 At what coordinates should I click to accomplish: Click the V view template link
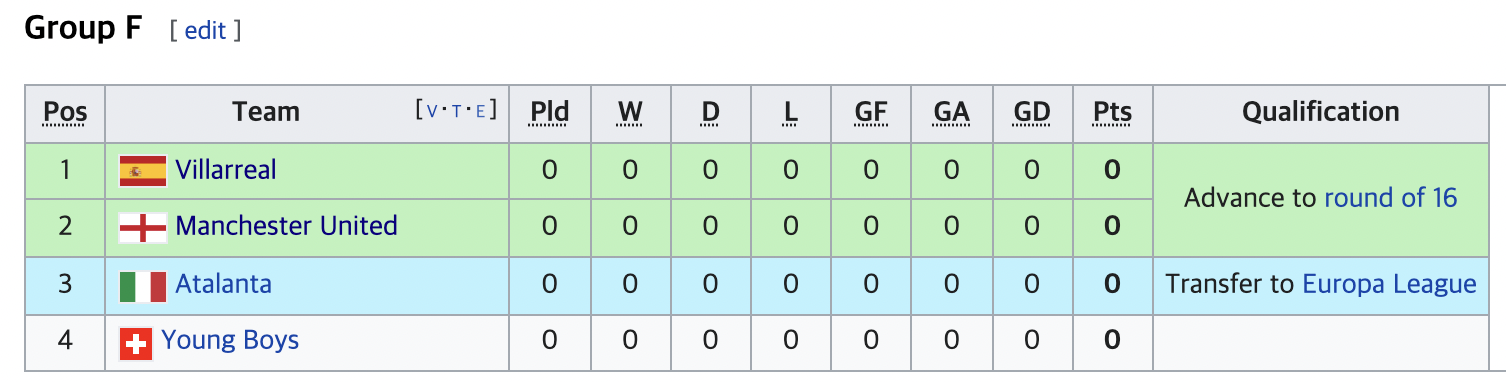432,111
